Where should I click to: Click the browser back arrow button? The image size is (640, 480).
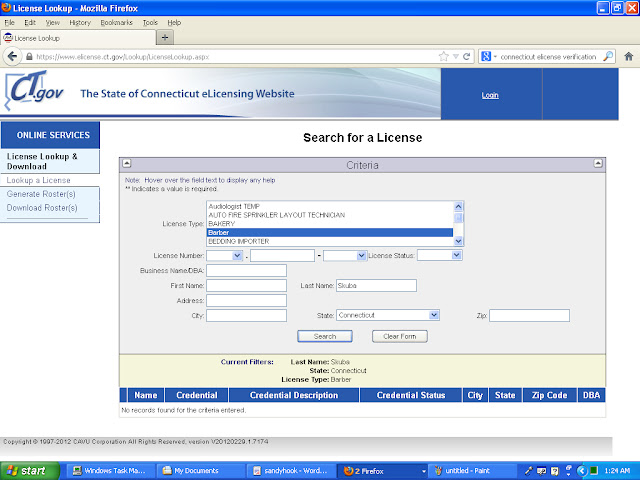pos(12,56)
